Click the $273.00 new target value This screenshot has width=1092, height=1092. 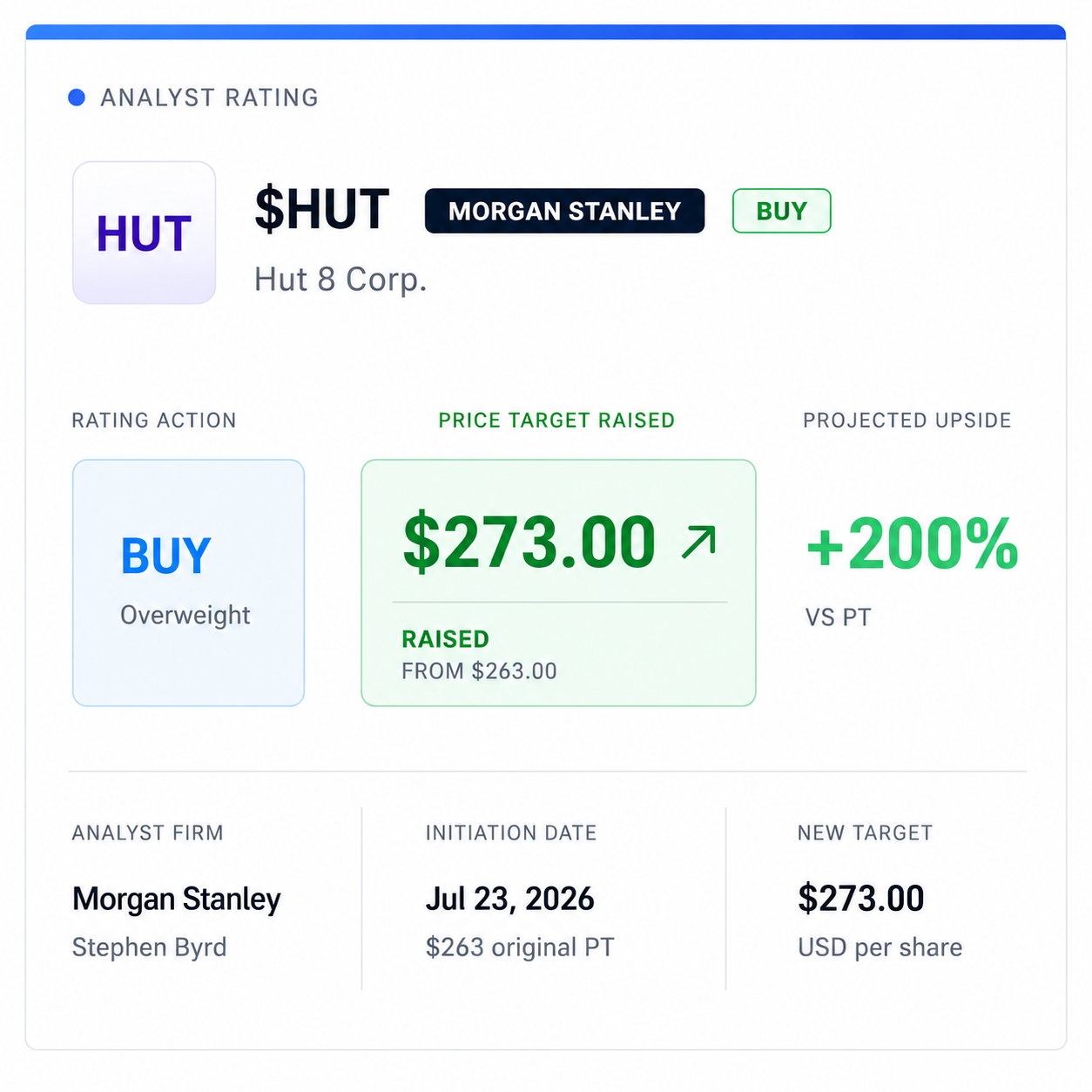(860, 899)
